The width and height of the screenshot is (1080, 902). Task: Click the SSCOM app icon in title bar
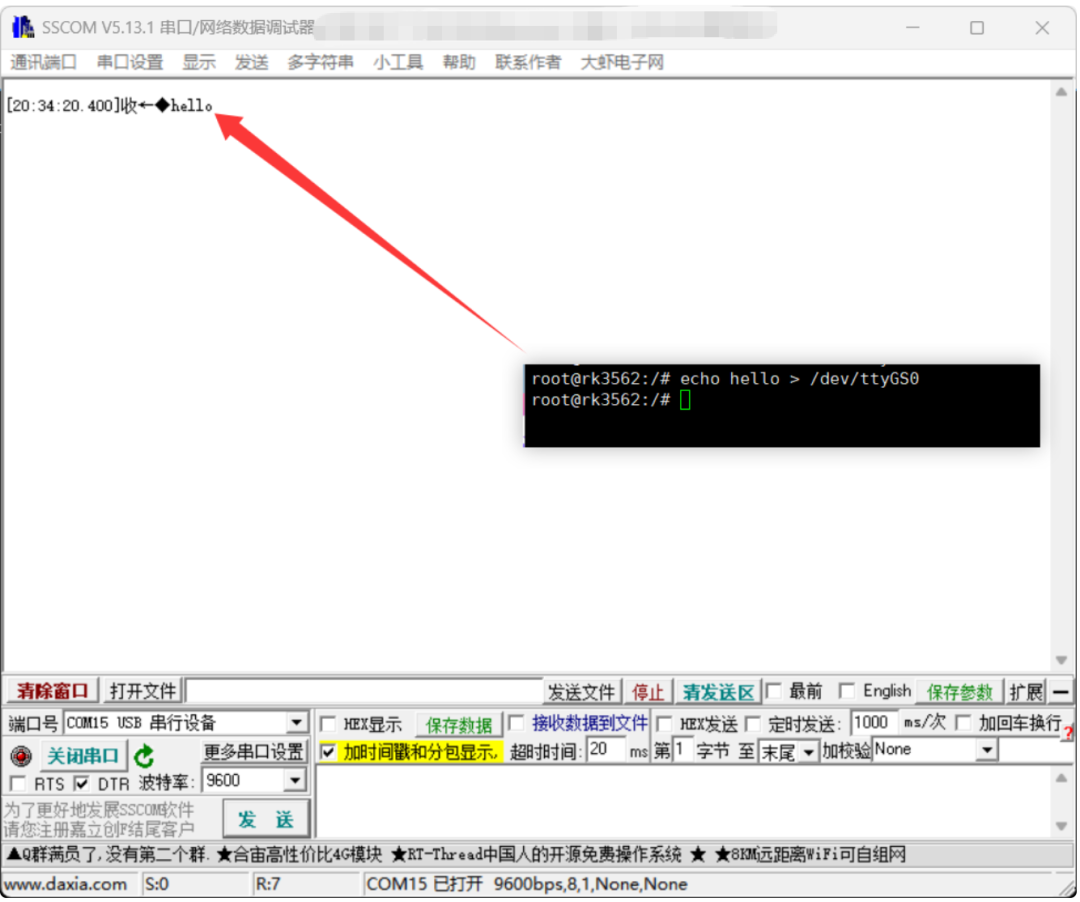point(23,28)
